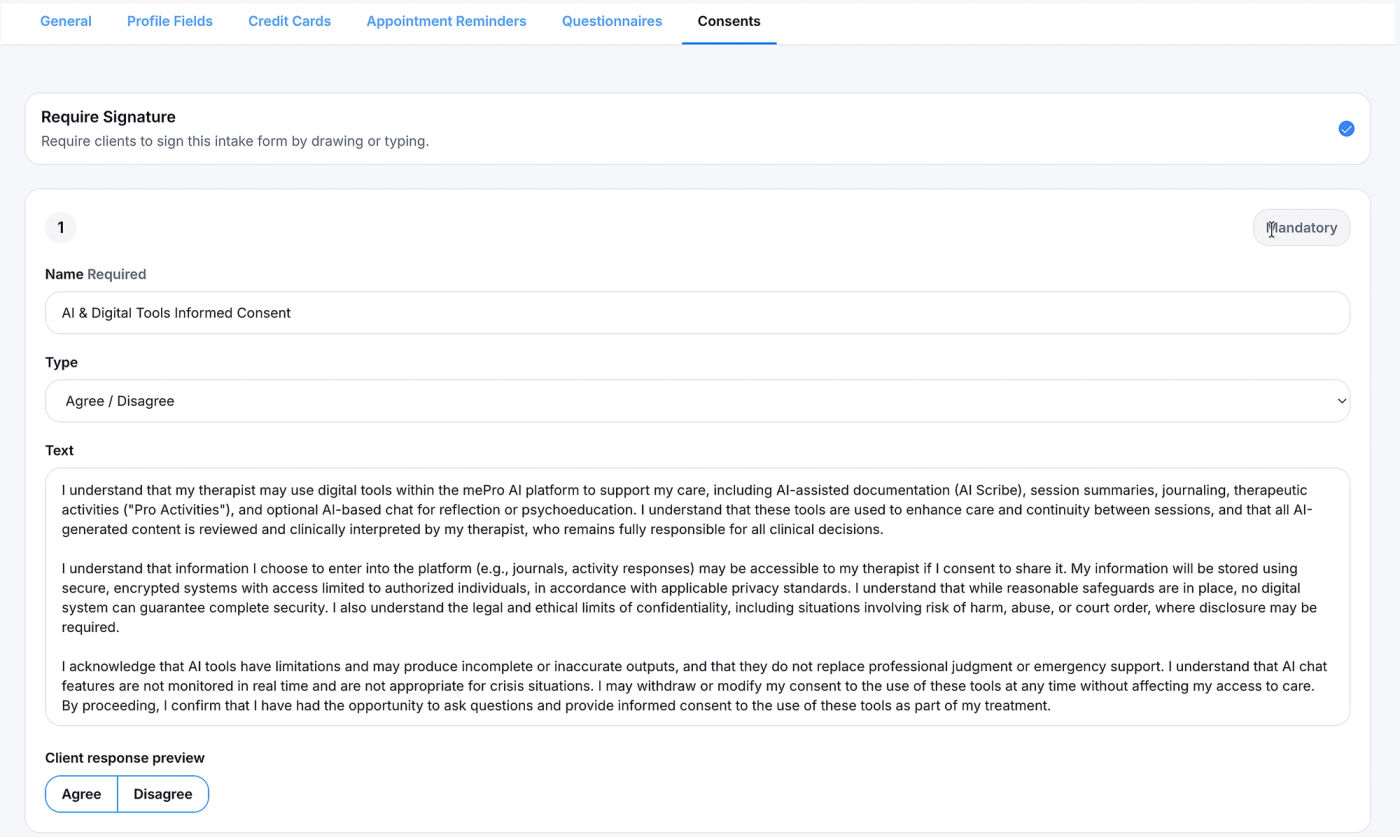Open the General tab
This screenshot has height=837, width=1400.
pos(66,21)
